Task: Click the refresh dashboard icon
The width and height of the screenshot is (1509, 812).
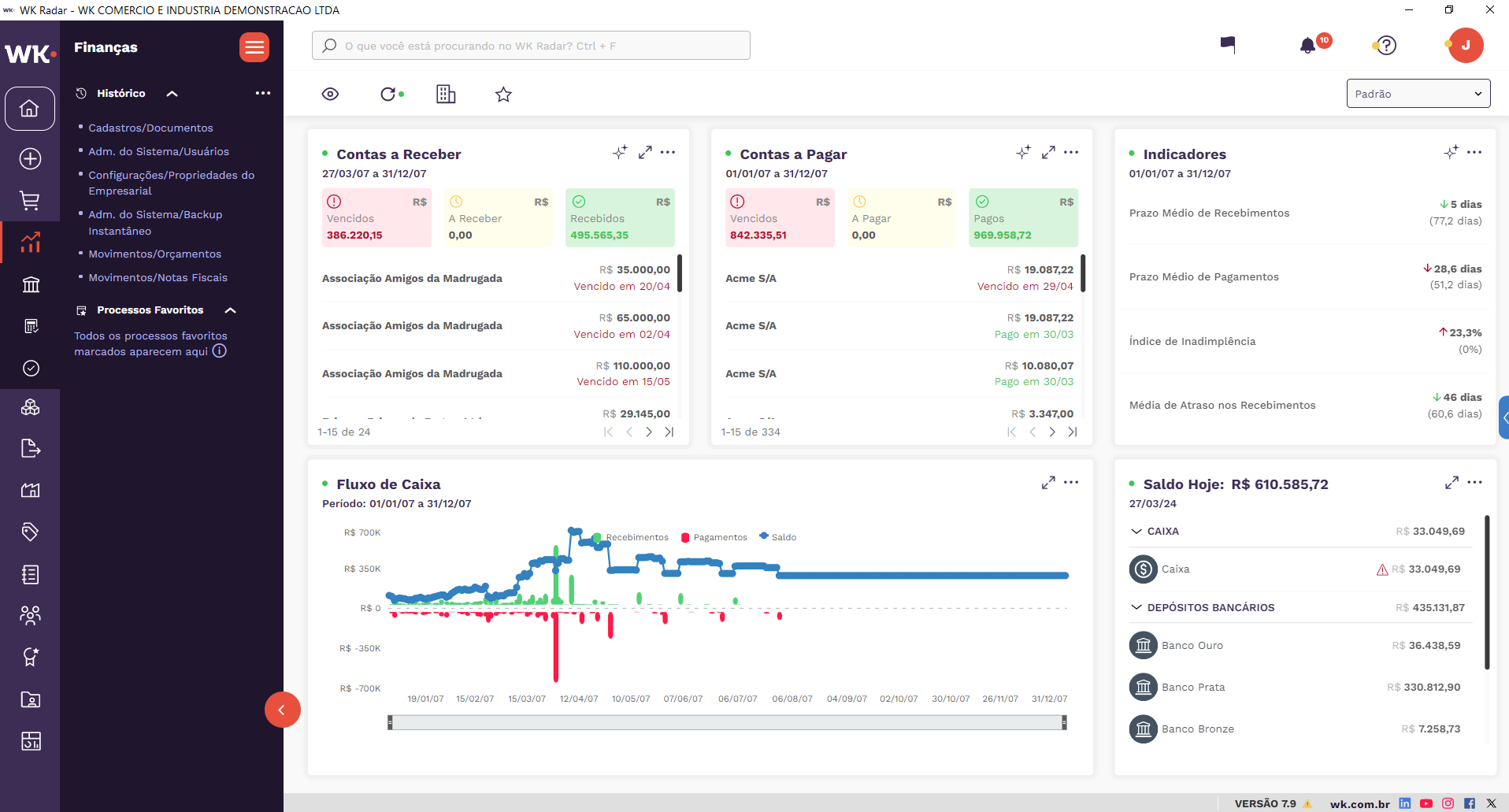Action: click(x=388, y=95)
